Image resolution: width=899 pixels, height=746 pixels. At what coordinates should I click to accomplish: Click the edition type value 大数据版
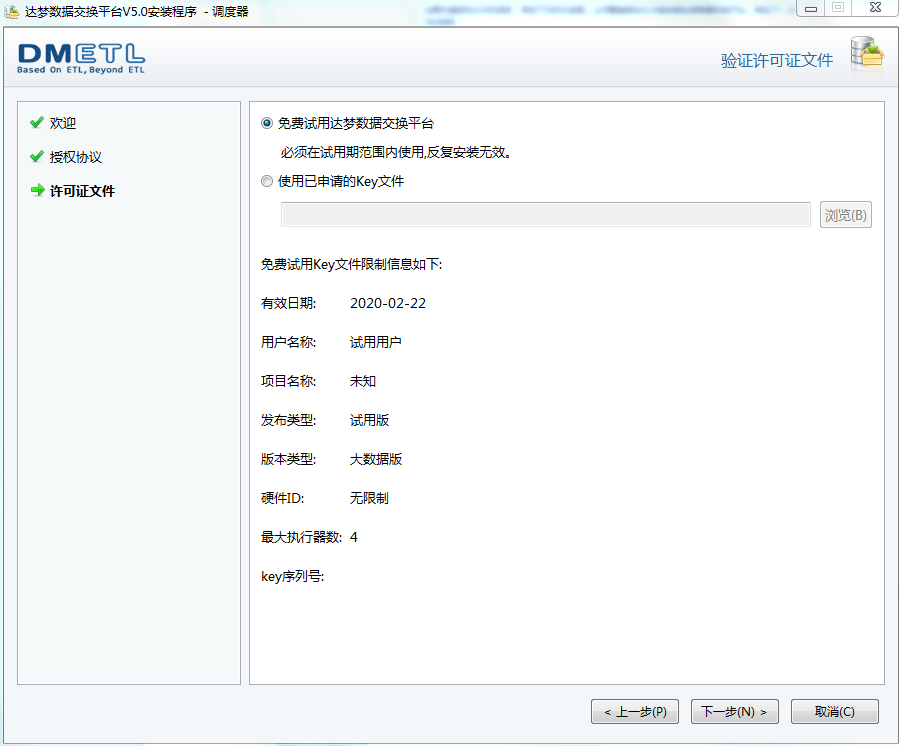tap(376, 459)
